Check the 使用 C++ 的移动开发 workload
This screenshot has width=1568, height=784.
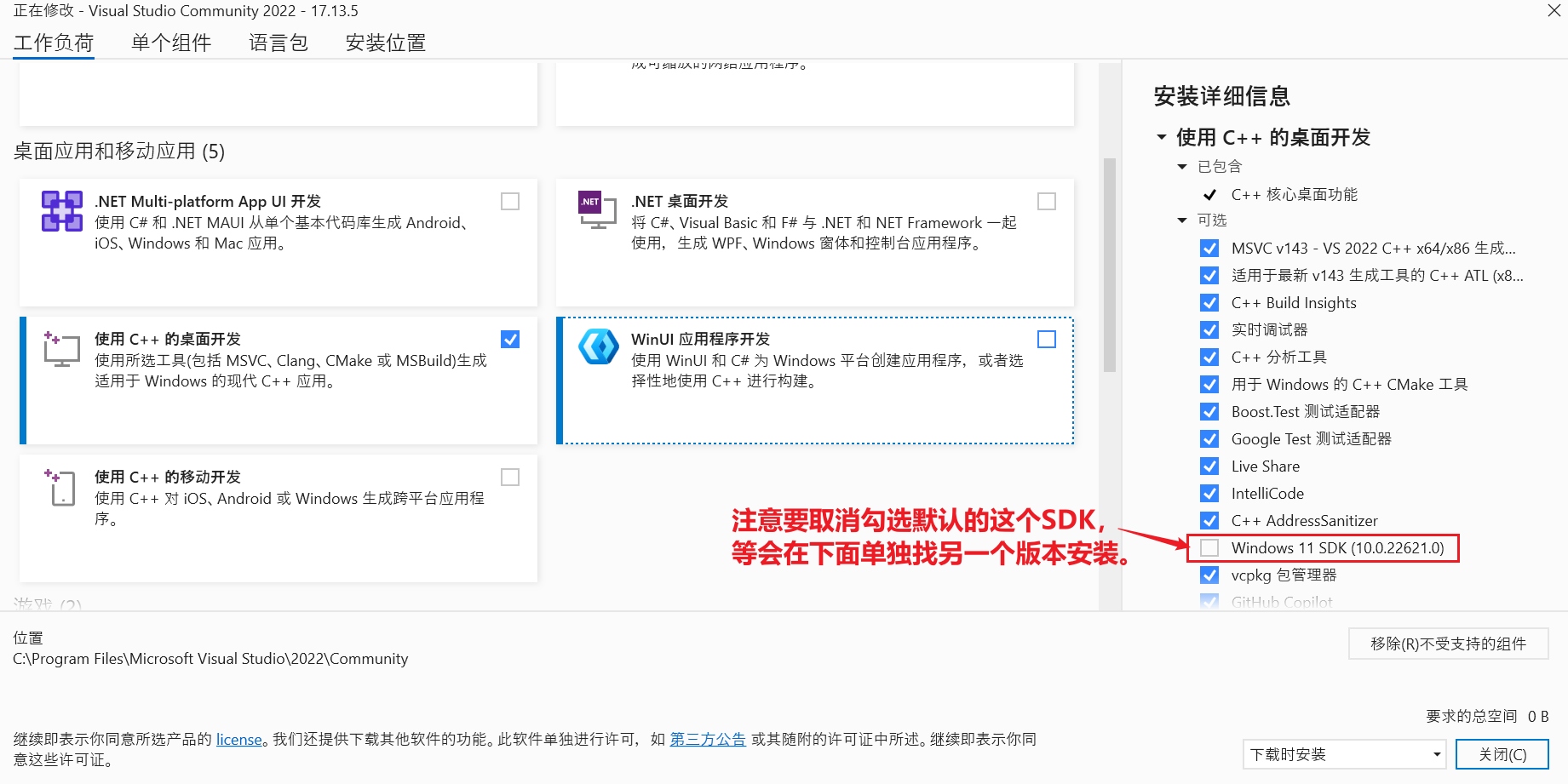coord(510,478)
